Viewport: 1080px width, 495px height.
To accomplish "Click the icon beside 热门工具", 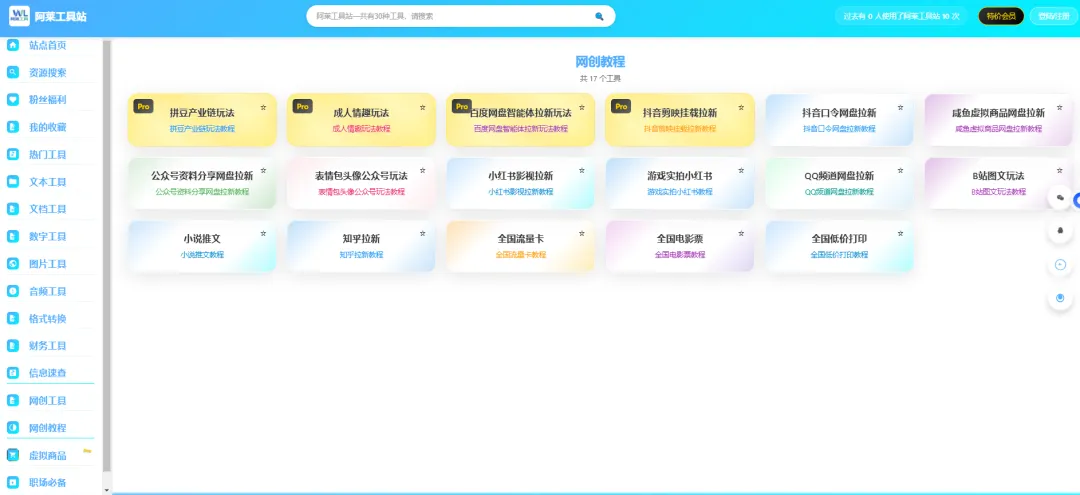I will click(x=12, y=154).
